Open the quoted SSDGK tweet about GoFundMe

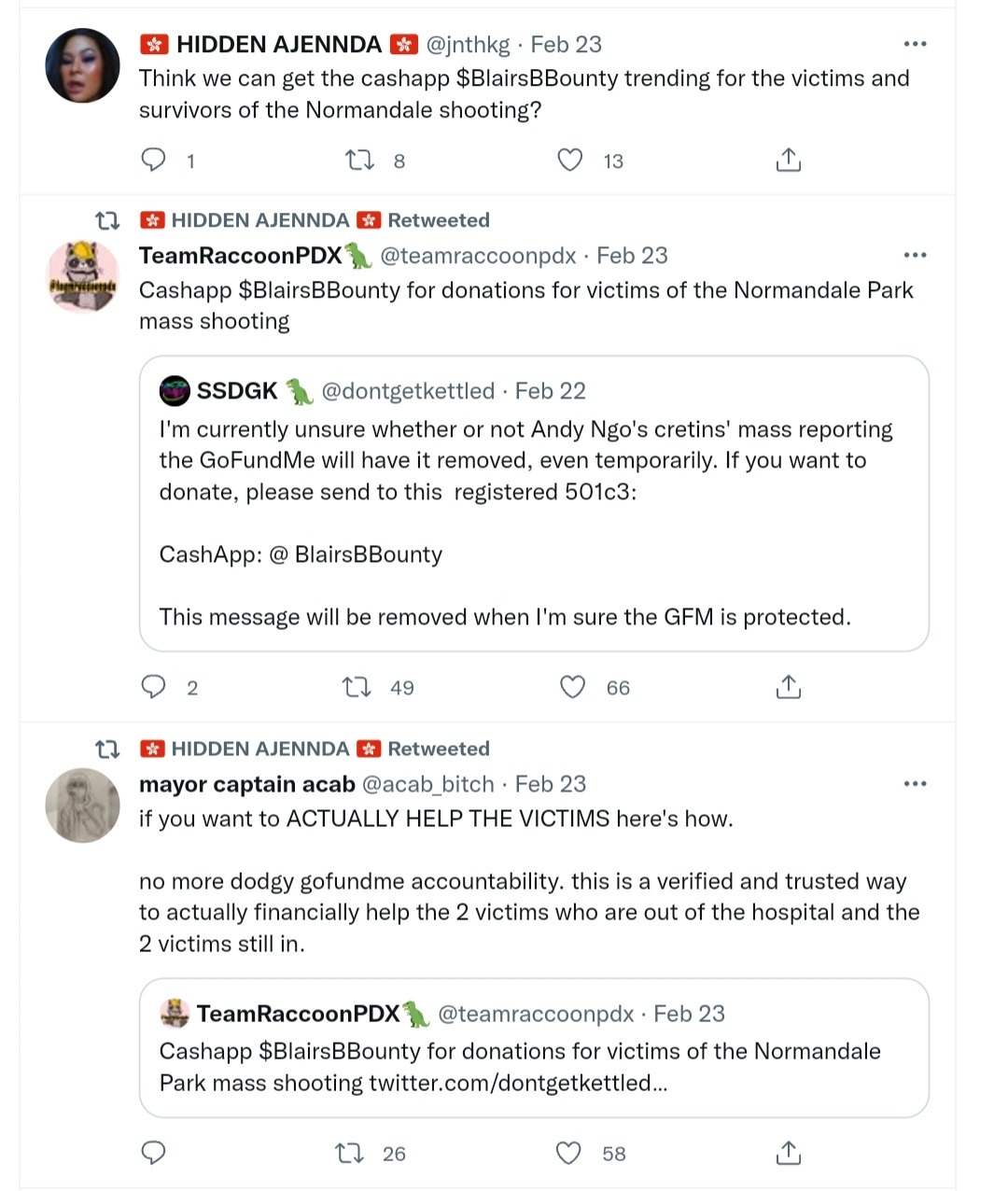click(x=534, y=504)
